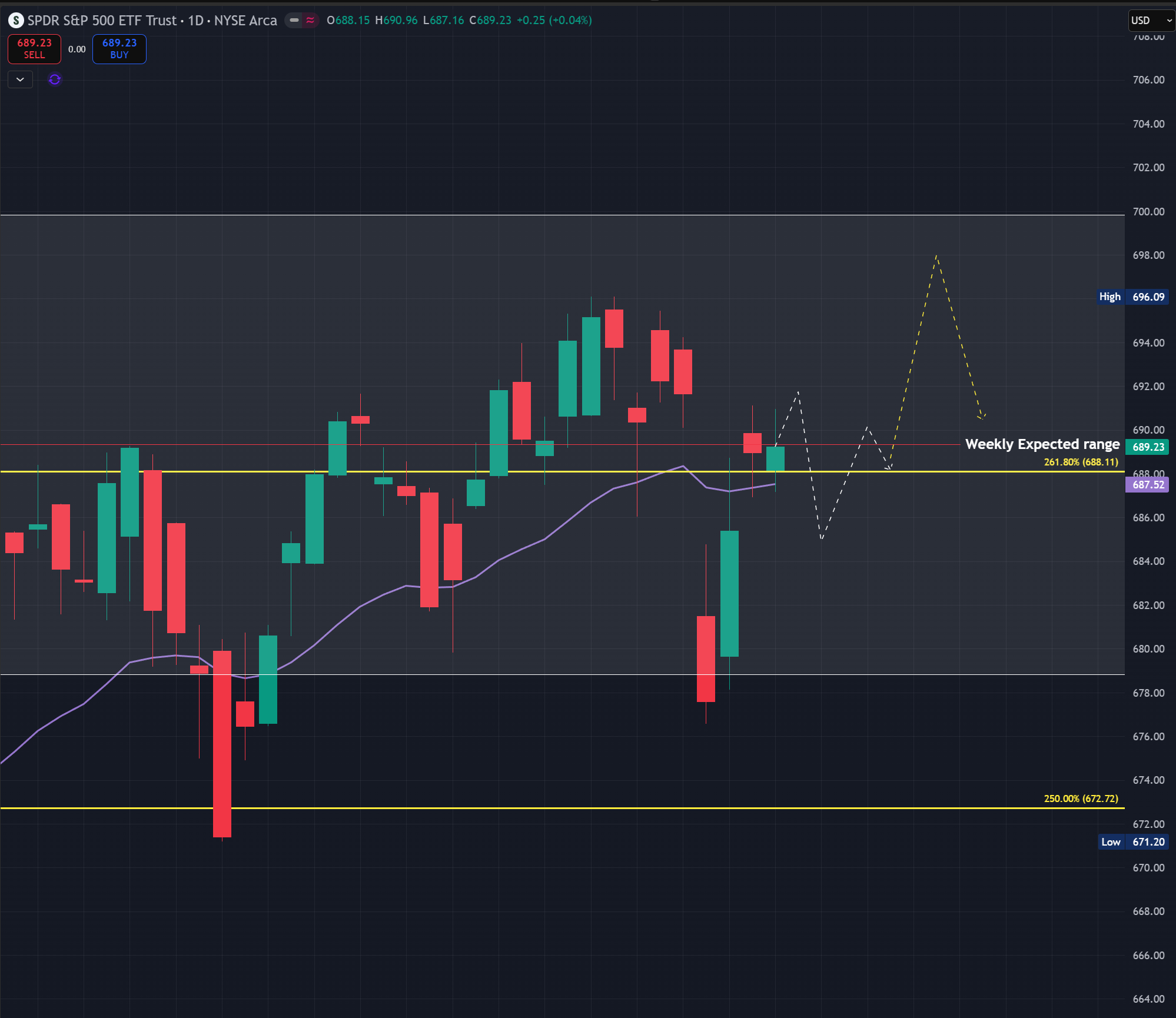
Task: Open the USD currency dropdown
Action: 1151,21
